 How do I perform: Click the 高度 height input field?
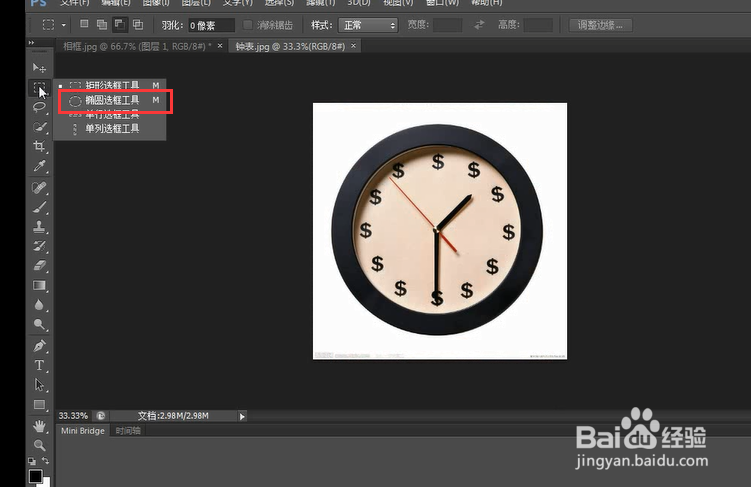[x=538, y=25]
